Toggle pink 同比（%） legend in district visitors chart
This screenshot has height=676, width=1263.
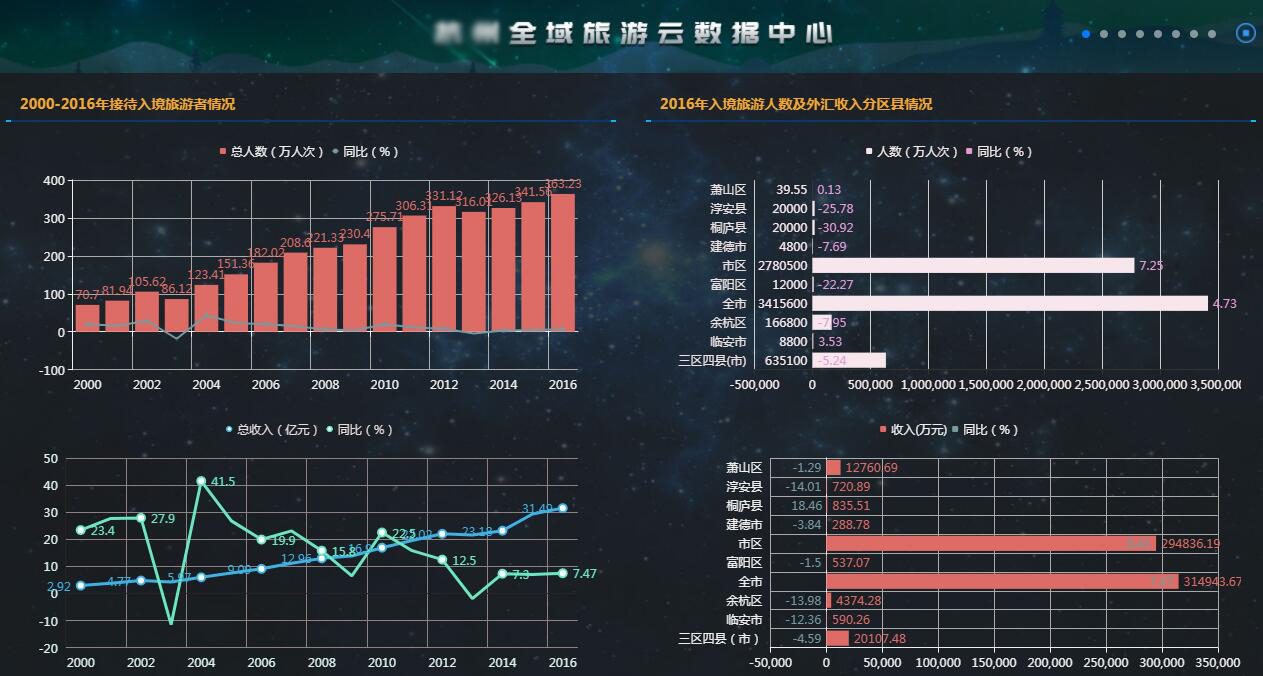tap(999, 152)
